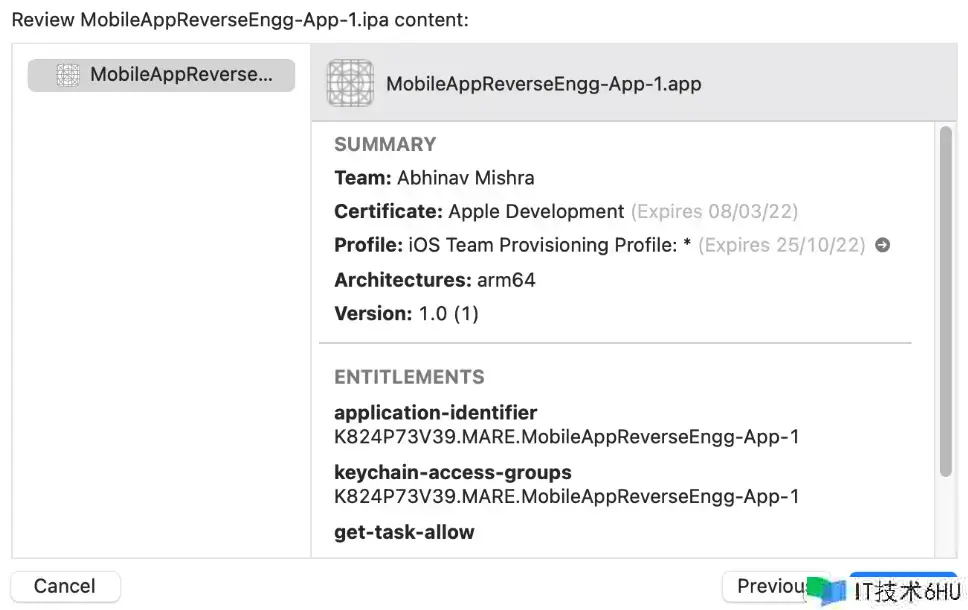Screen dimensions: 968x610
Task: Select MobileAppReverse... item in sidebar list
Action: pos(161,75)
